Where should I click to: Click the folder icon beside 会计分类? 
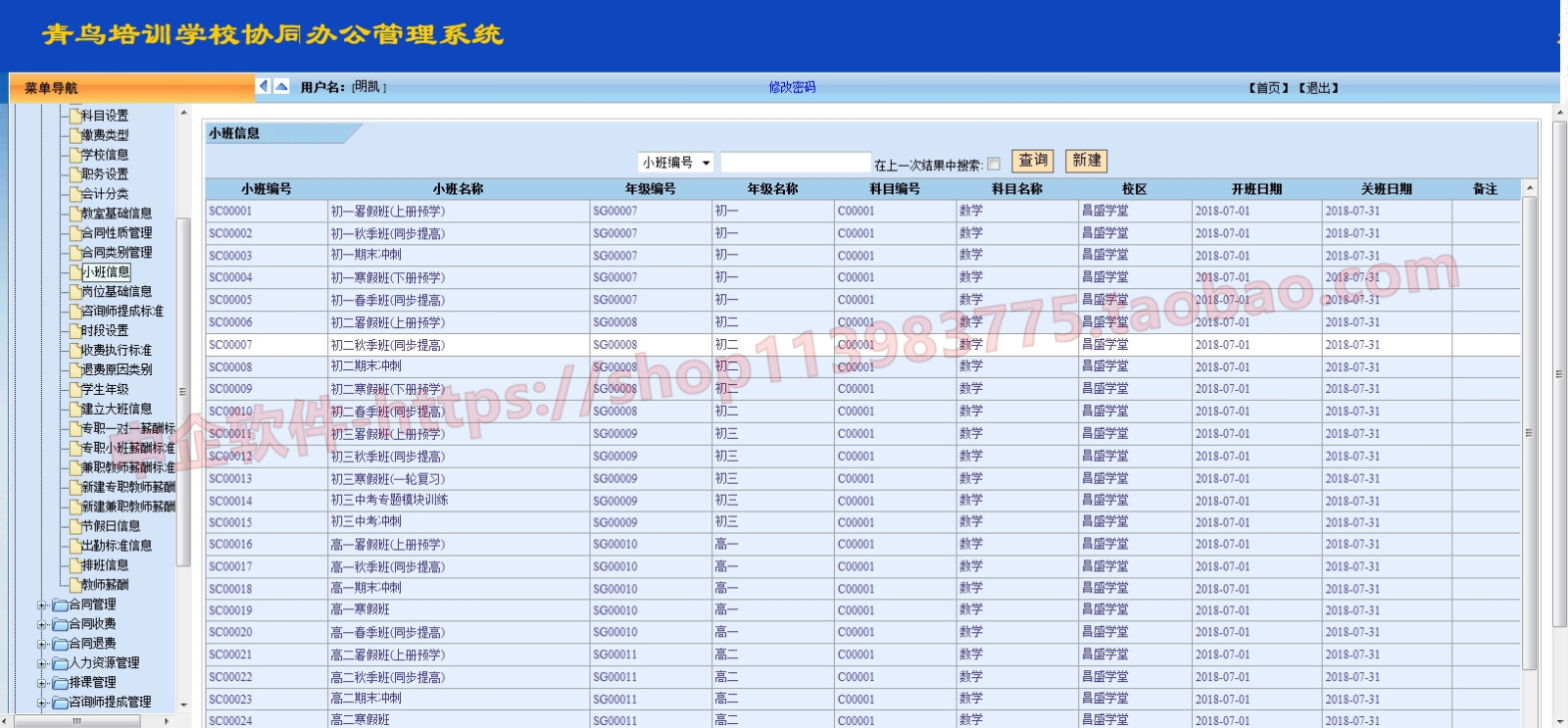pyautogui.click(x=74, y=194)
